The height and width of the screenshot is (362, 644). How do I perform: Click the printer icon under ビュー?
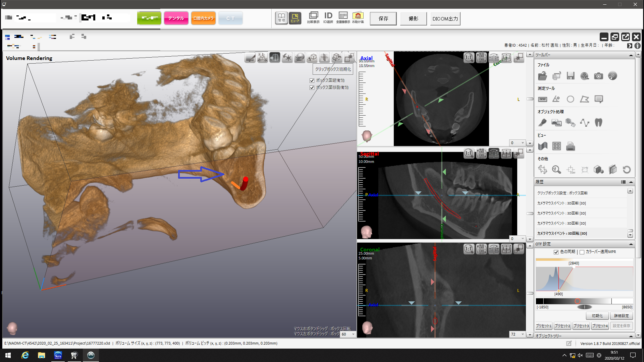point(570,146)
